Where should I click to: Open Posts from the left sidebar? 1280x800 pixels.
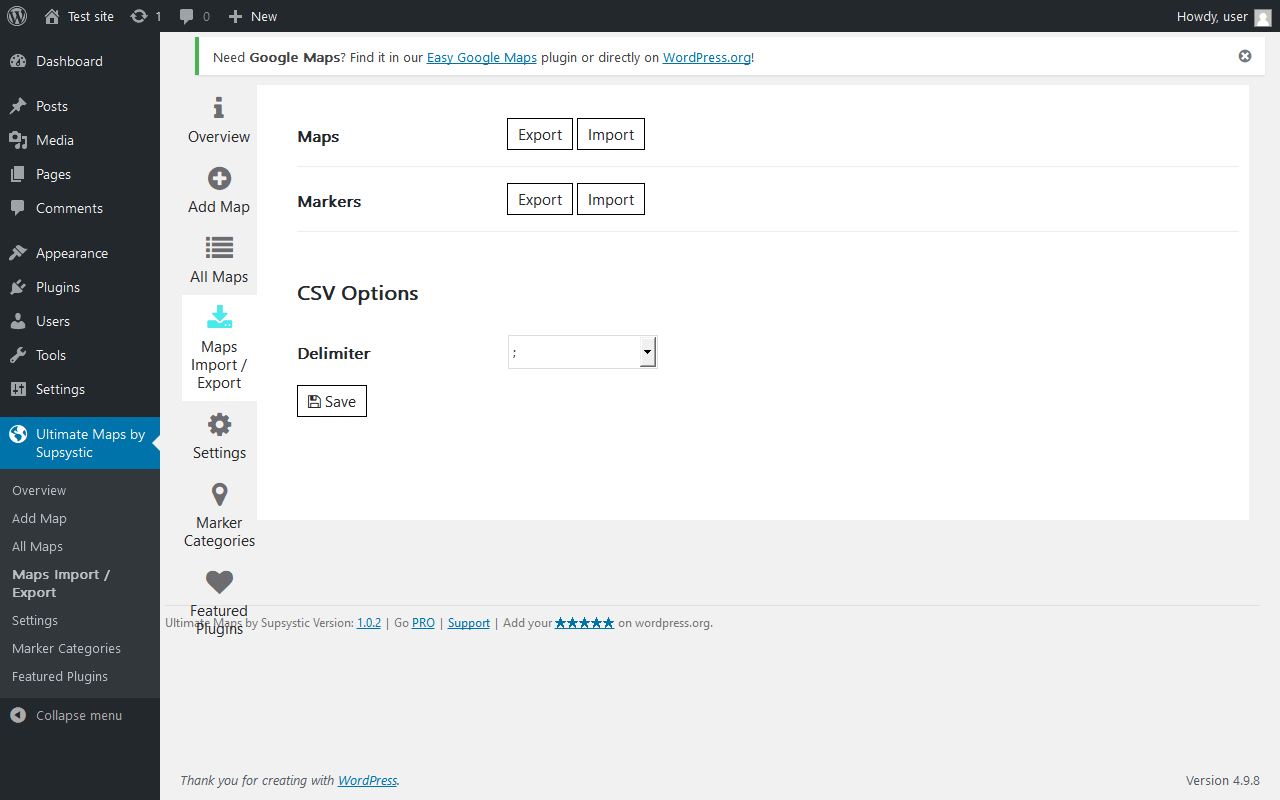[x=80, y=106]
